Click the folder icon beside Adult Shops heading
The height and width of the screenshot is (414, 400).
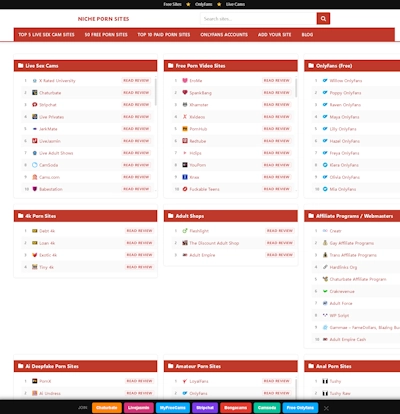click(x=171, y=216)
